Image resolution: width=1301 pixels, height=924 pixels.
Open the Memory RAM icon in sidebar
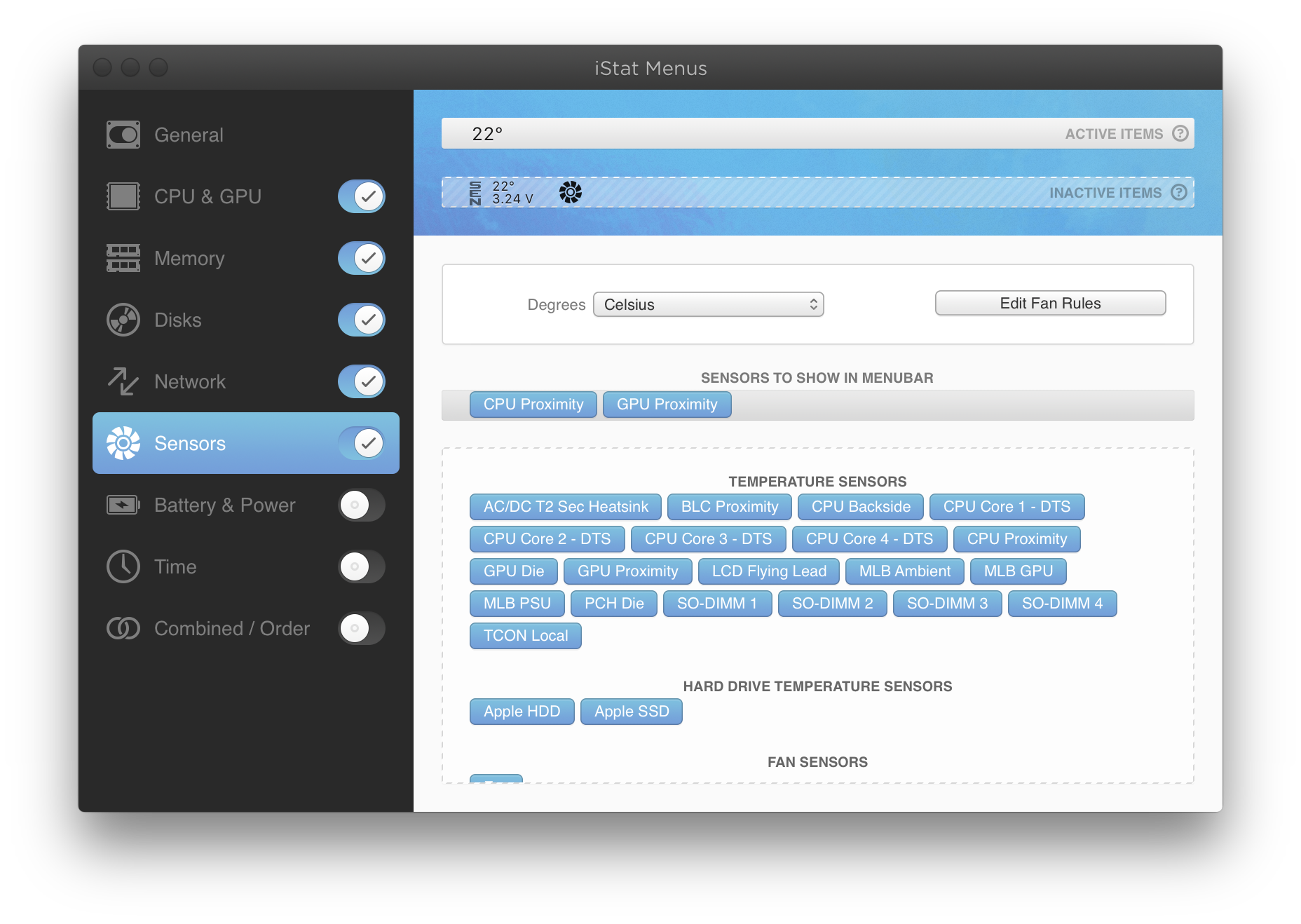[x=123, y=258]
